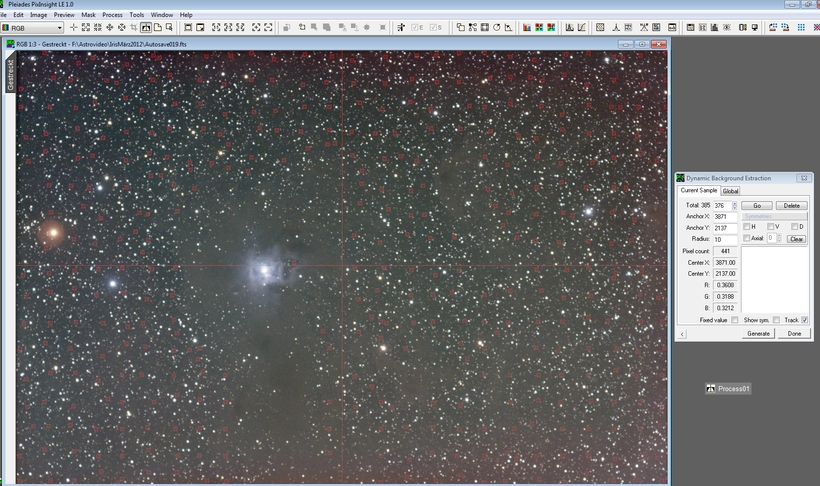Click the Anchor Y input field
The height and width of the screenshot is (486, 820).
tap(725, 228)
